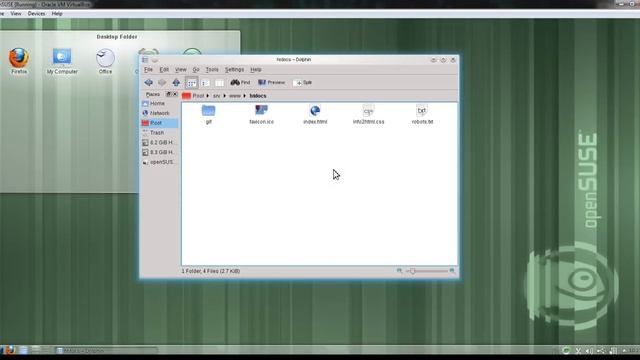The image size is (640, 360).
Task: Select the 6.2 GiB hard drive entry
Action: point(159,142)
